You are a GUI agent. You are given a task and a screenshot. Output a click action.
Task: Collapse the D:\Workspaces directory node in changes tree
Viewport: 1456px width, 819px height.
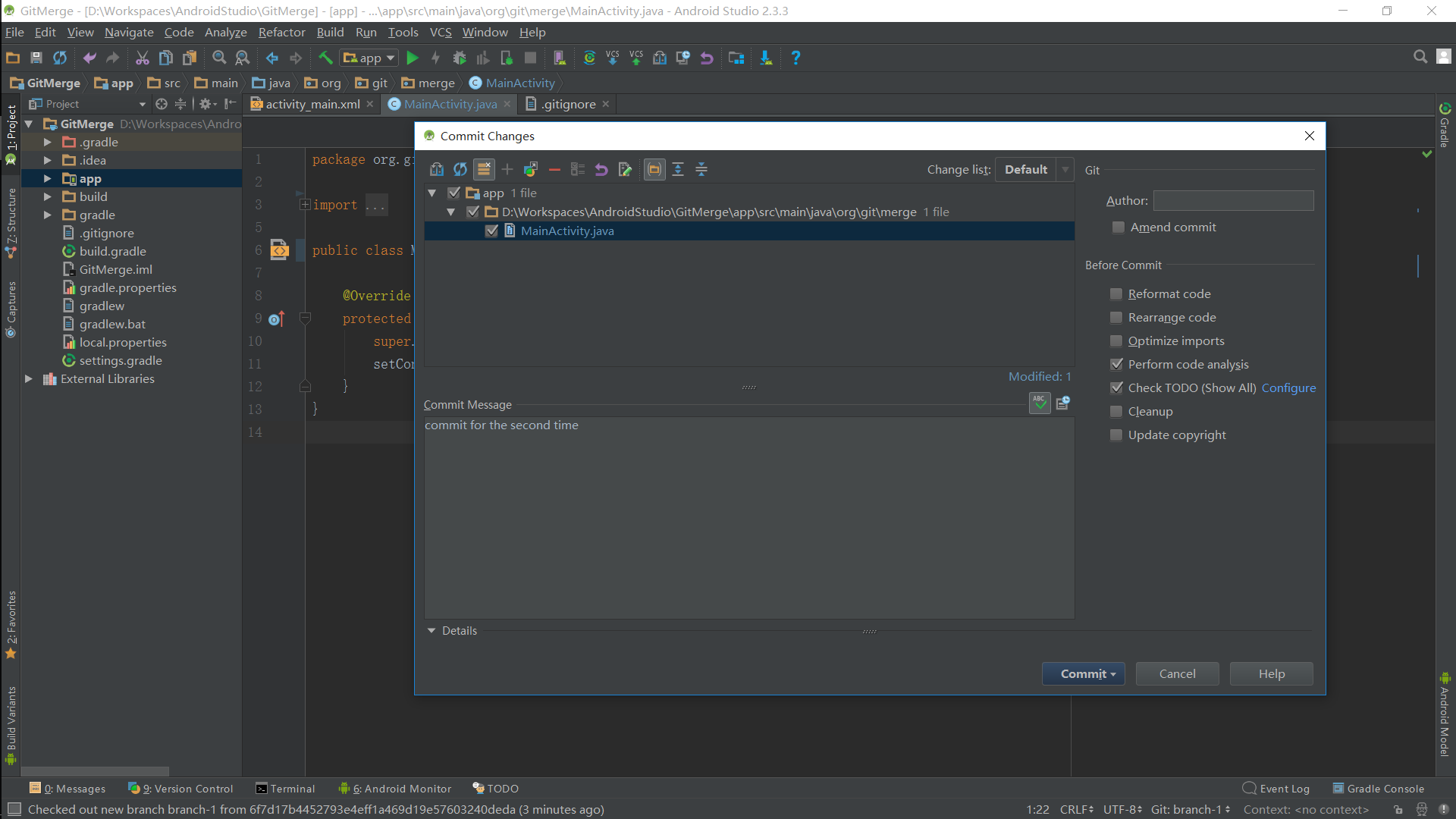tap(451, 212)
